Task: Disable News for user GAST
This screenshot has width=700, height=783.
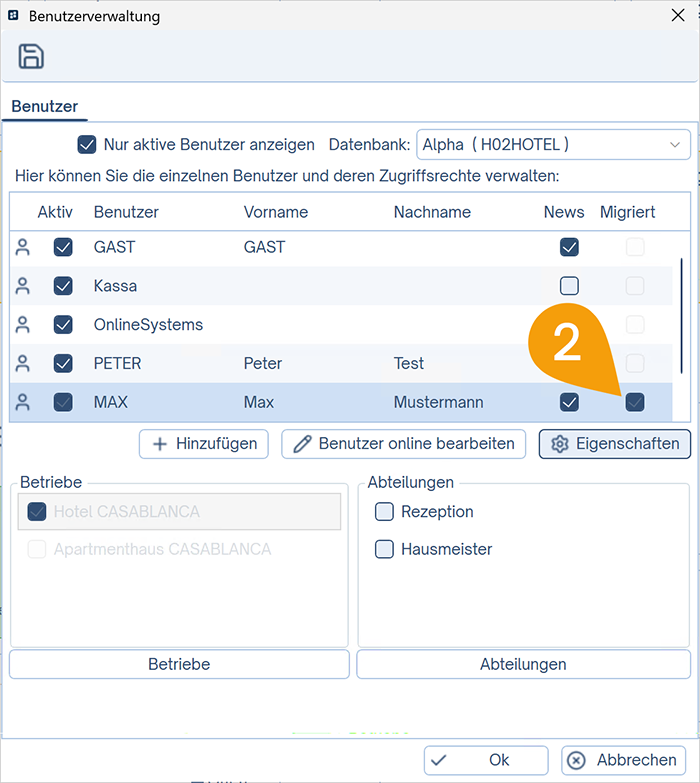Action: [569, 247]
